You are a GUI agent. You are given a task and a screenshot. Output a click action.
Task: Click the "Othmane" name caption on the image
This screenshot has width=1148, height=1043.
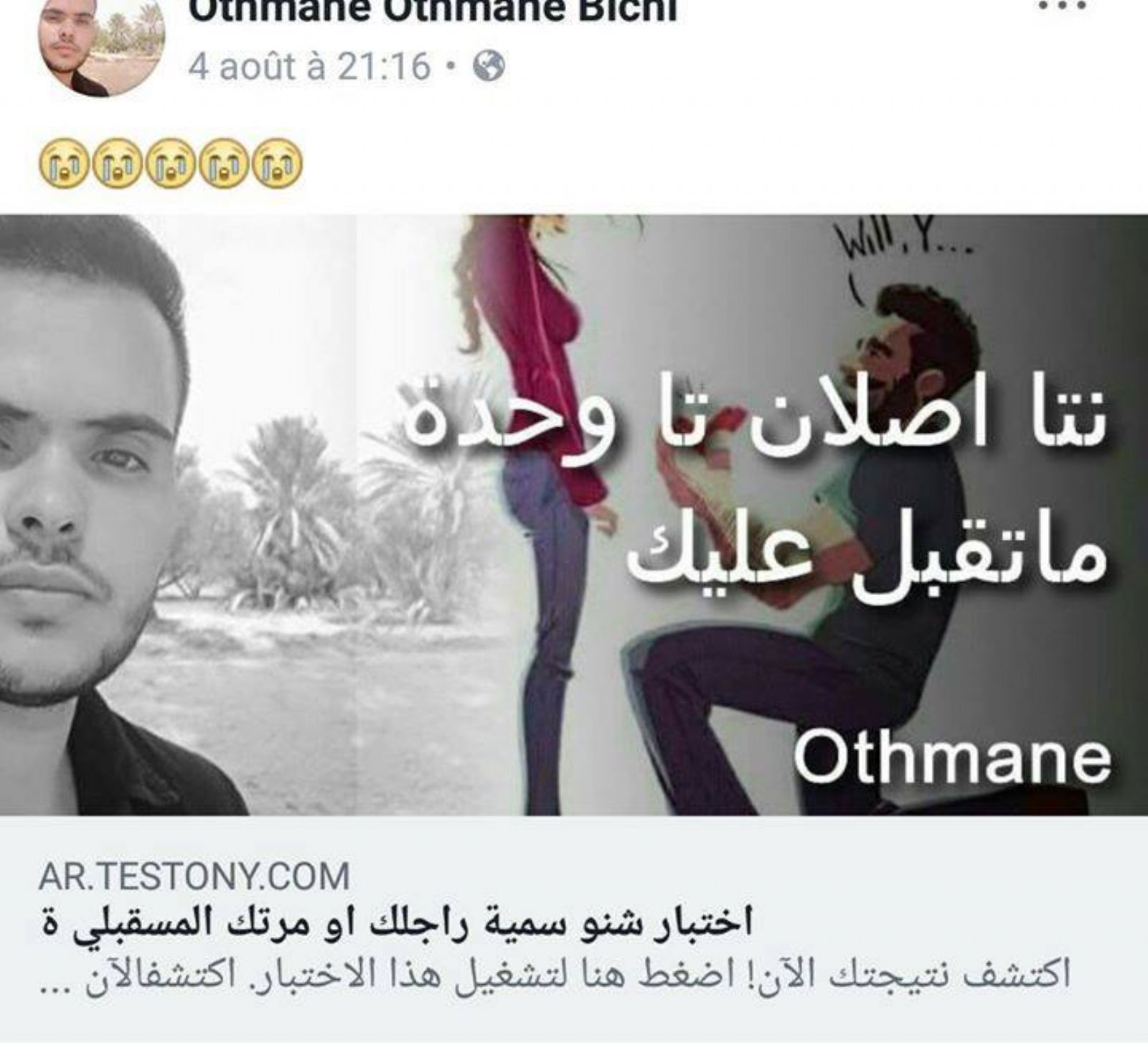954,758
